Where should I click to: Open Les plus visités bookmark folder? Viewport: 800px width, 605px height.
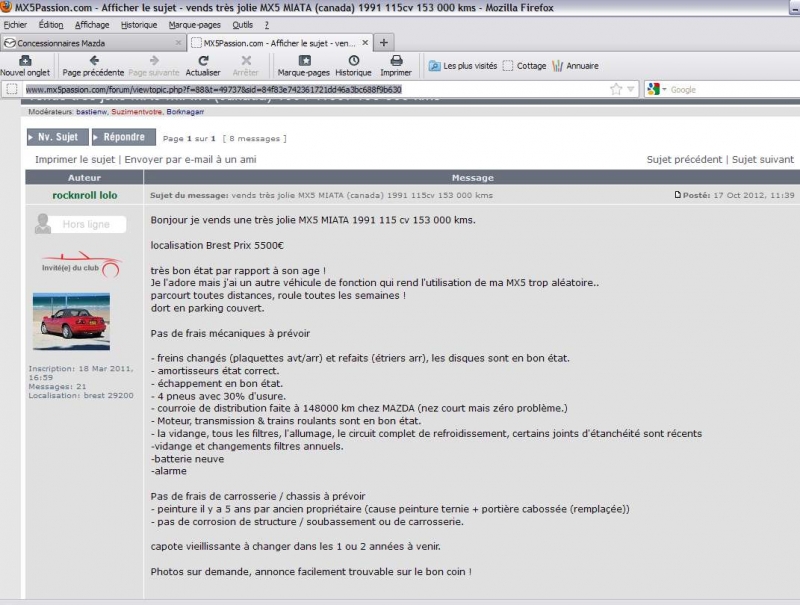463,66
